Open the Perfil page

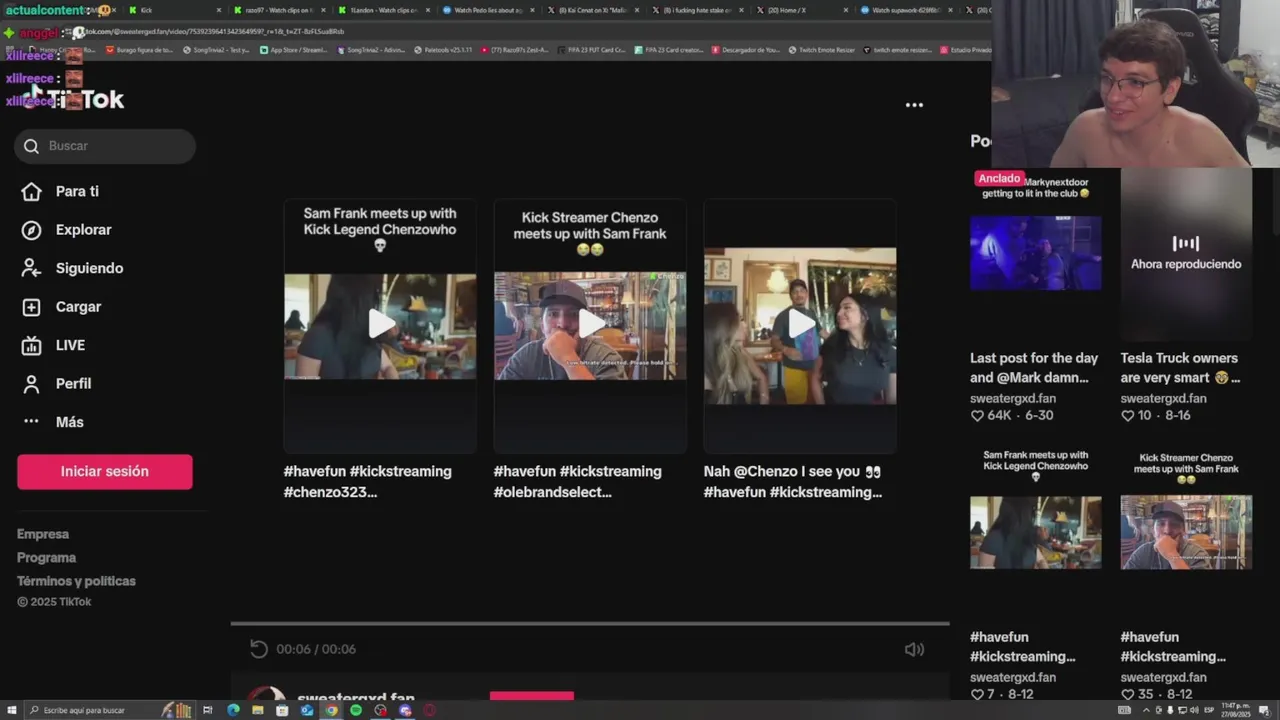point(73,384)
